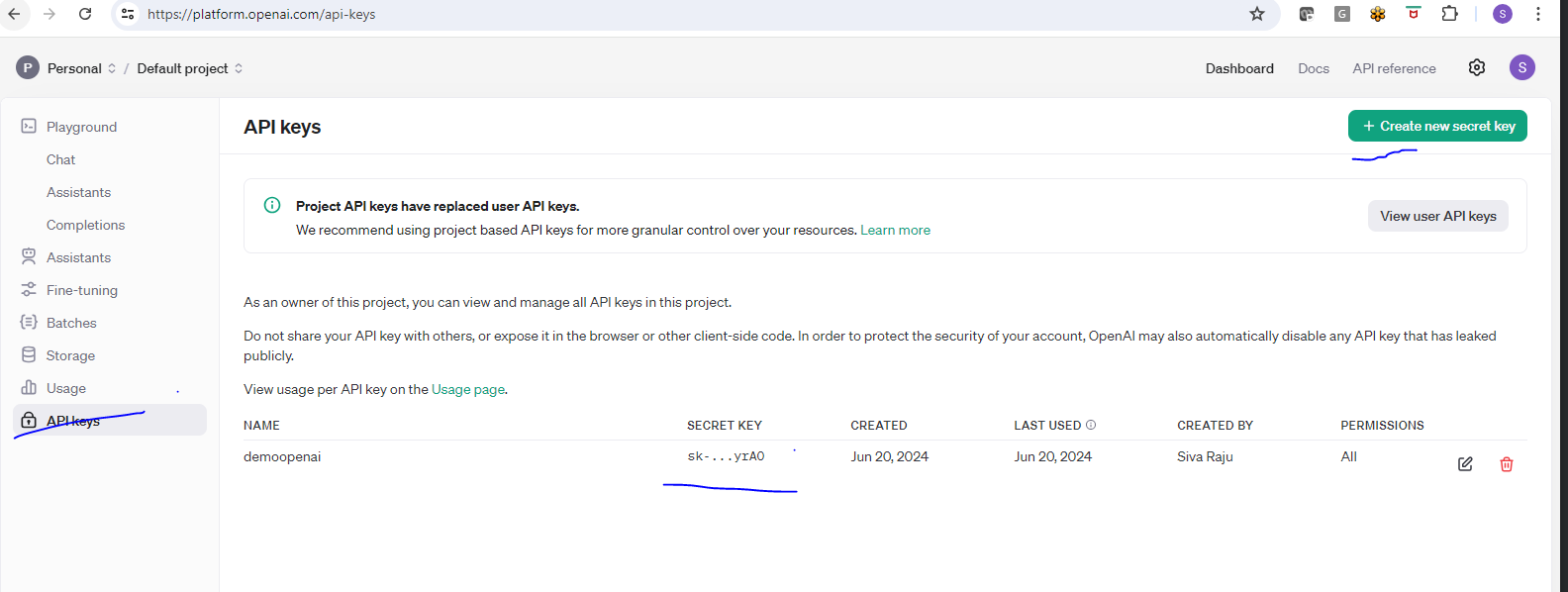Click the Last Used info icon

pyautogui.click(x=1091, y=425)
